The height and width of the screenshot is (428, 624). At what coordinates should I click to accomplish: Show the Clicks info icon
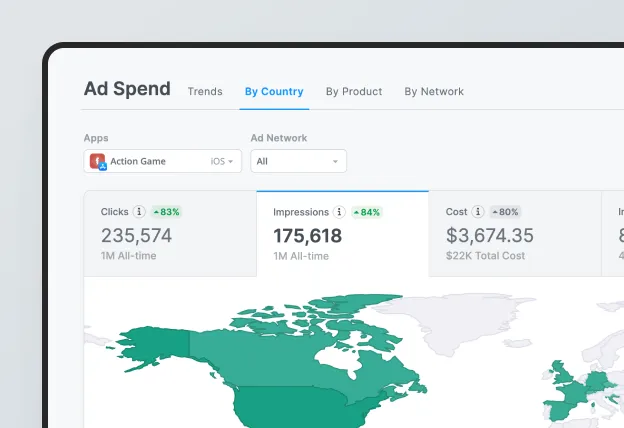139,211
